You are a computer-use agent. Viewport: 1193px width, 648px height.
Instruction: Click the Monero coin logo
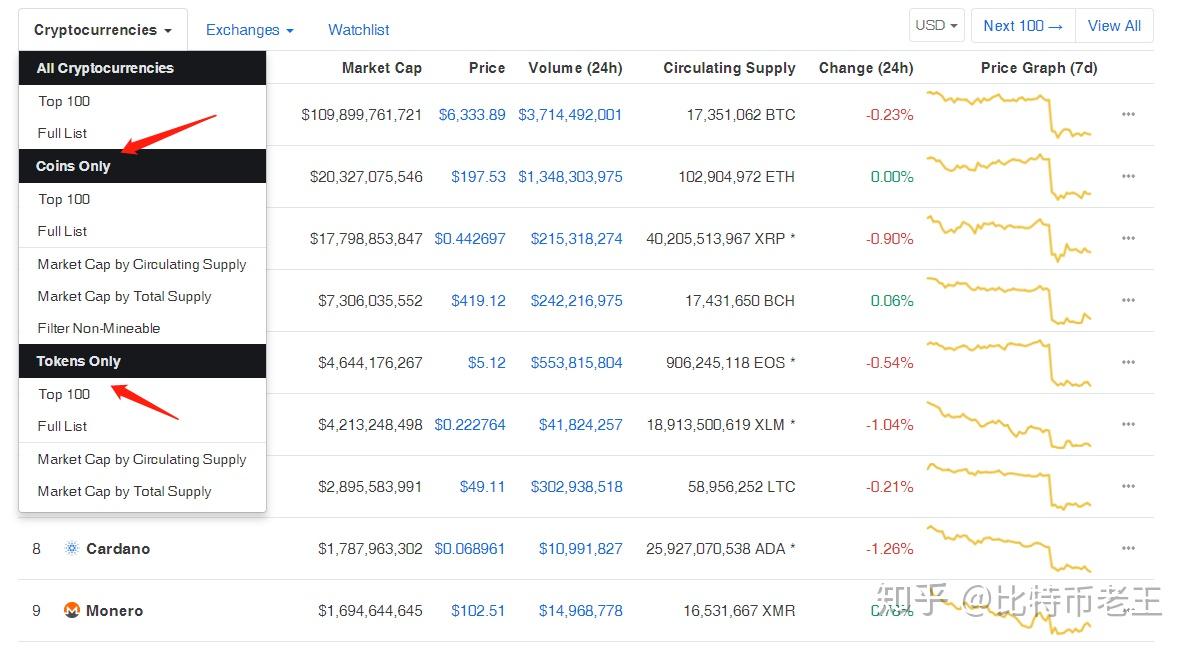click(x=71, y=610)
